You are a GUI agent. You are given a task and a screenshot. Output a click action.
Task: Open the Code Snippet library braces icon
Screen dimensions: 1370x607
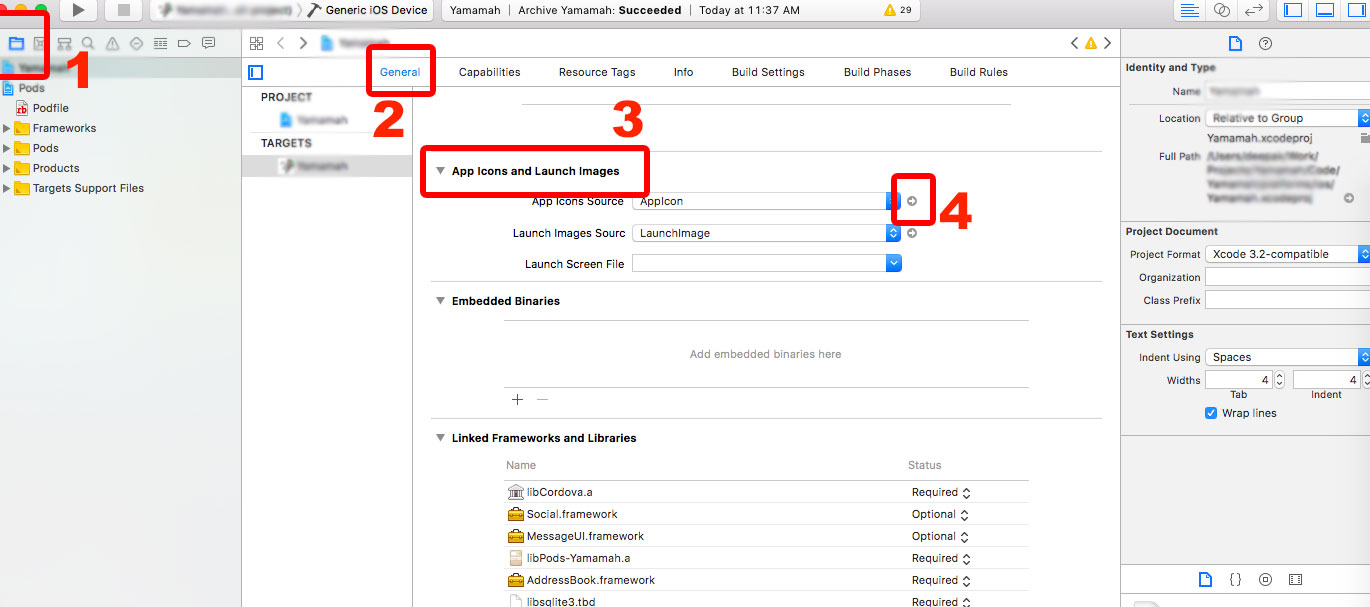point(1235,579)
